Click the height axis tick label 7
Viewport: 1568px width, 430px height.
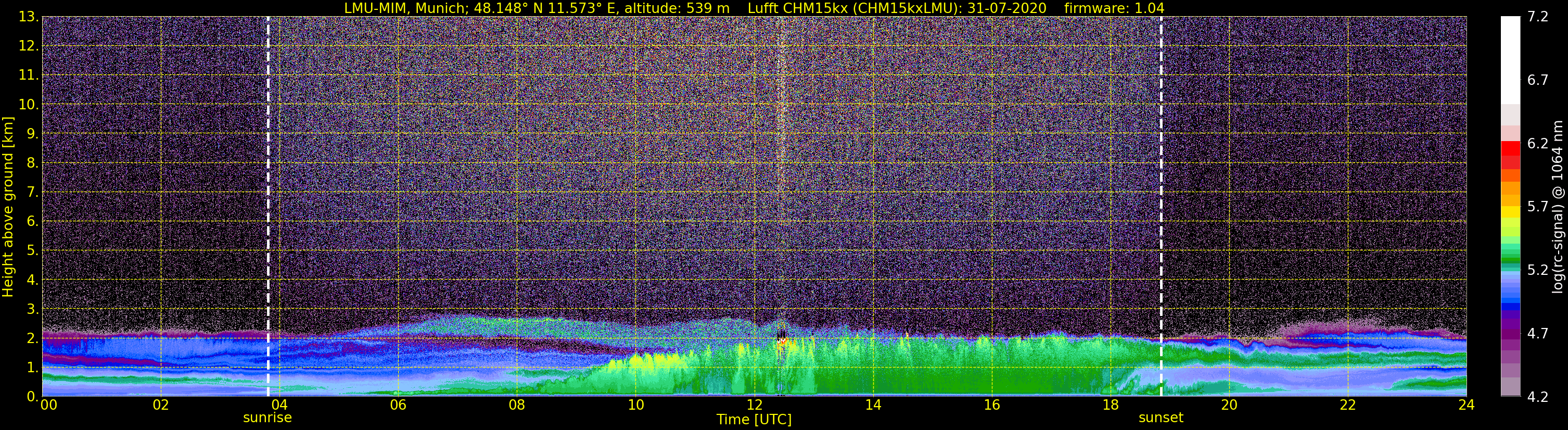[x=33, y=192]
